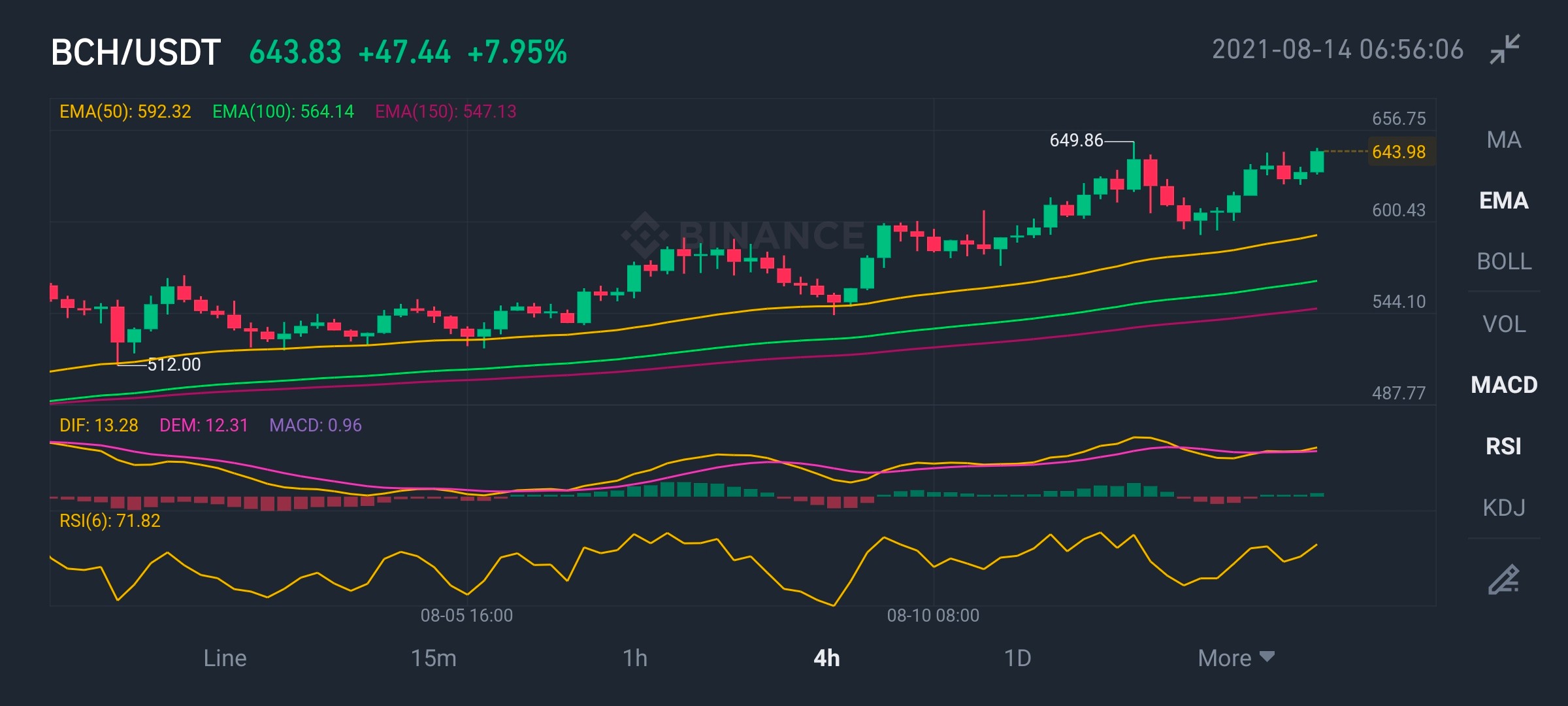
Task: Open the drawing pencil tool
Action: click(1503, 579)
